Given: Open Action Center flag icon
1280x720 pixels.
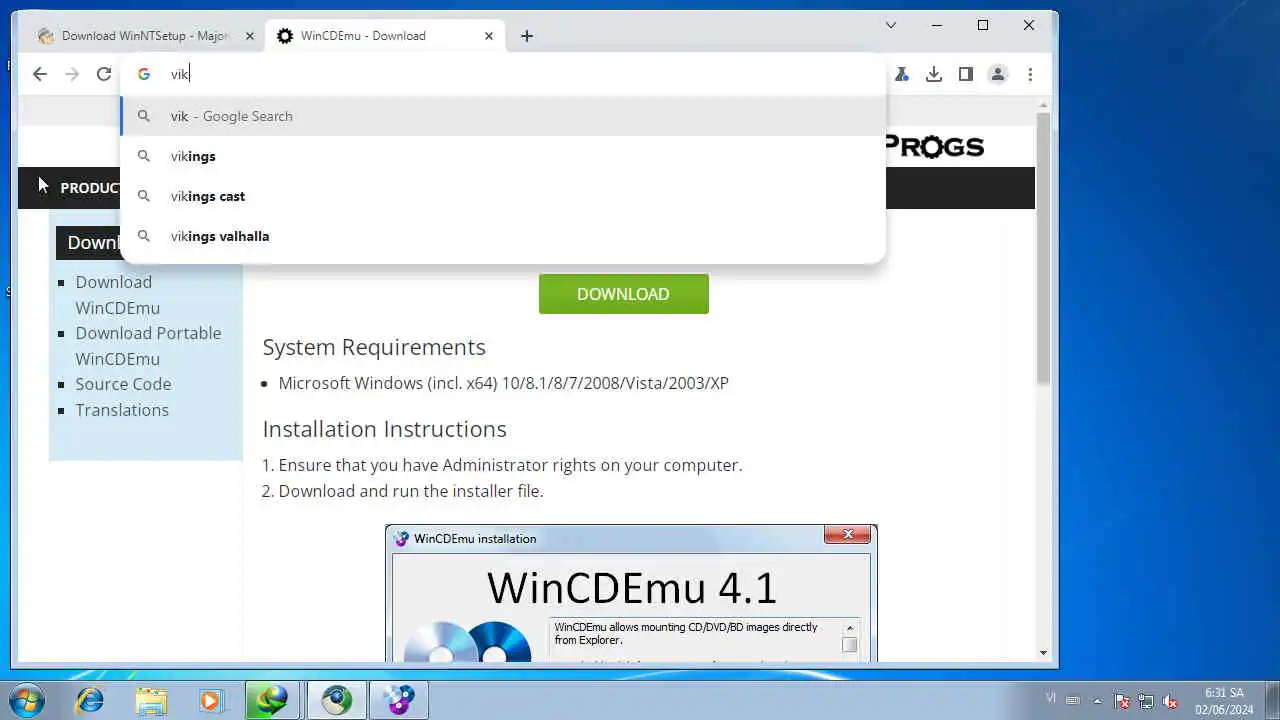Looking at the screenshot, I should point(1122,701).
